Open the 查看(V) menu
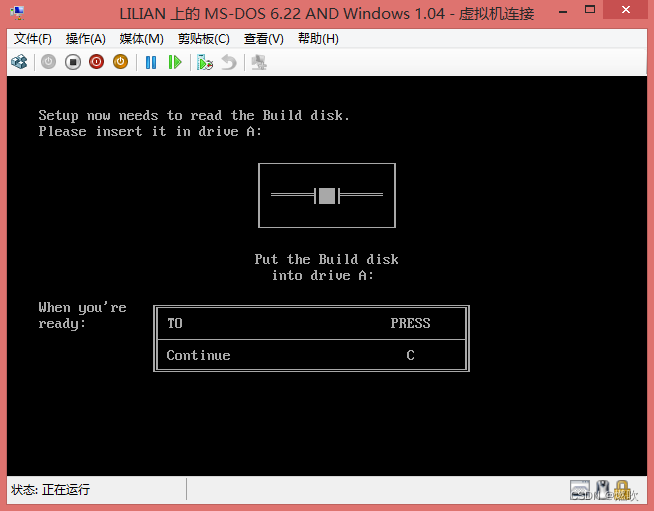Viewport: 654px width, 511px height. point(264,39)
